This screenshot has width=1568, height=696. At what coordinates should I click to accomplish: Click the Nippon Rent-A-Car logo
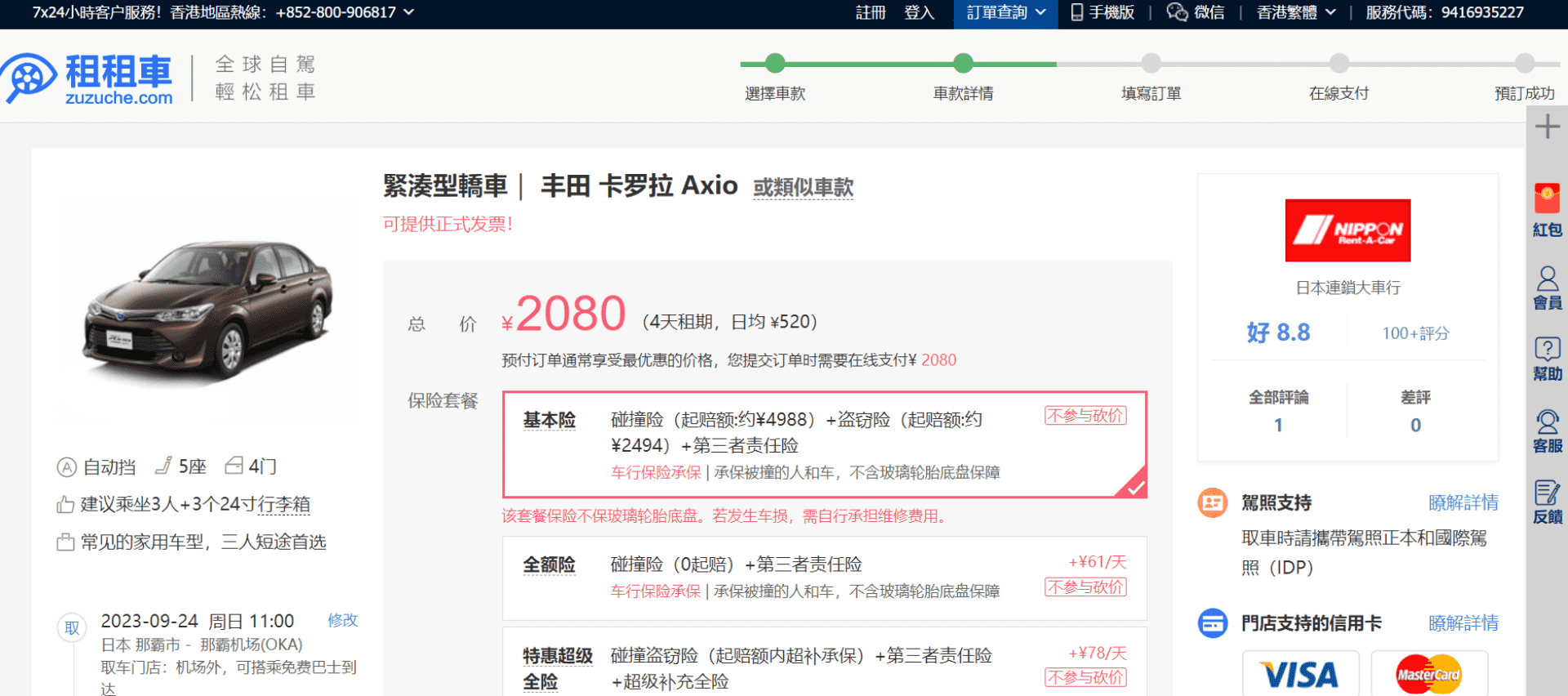[x=1347, y=230]
